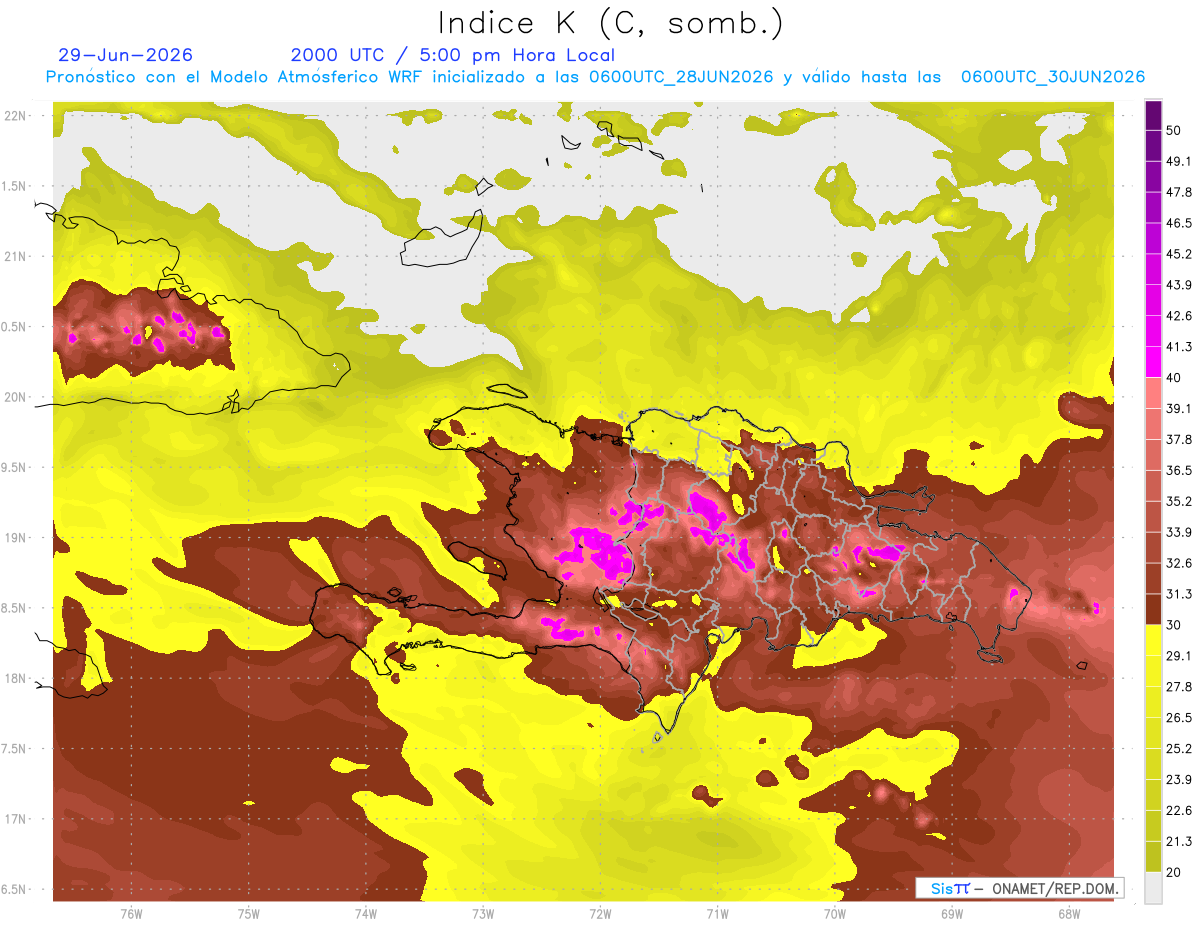The height and width of the screenshot is (927, 1200).
Task: Pick the gray colorbar band below 20
Action: [1153, 887]
